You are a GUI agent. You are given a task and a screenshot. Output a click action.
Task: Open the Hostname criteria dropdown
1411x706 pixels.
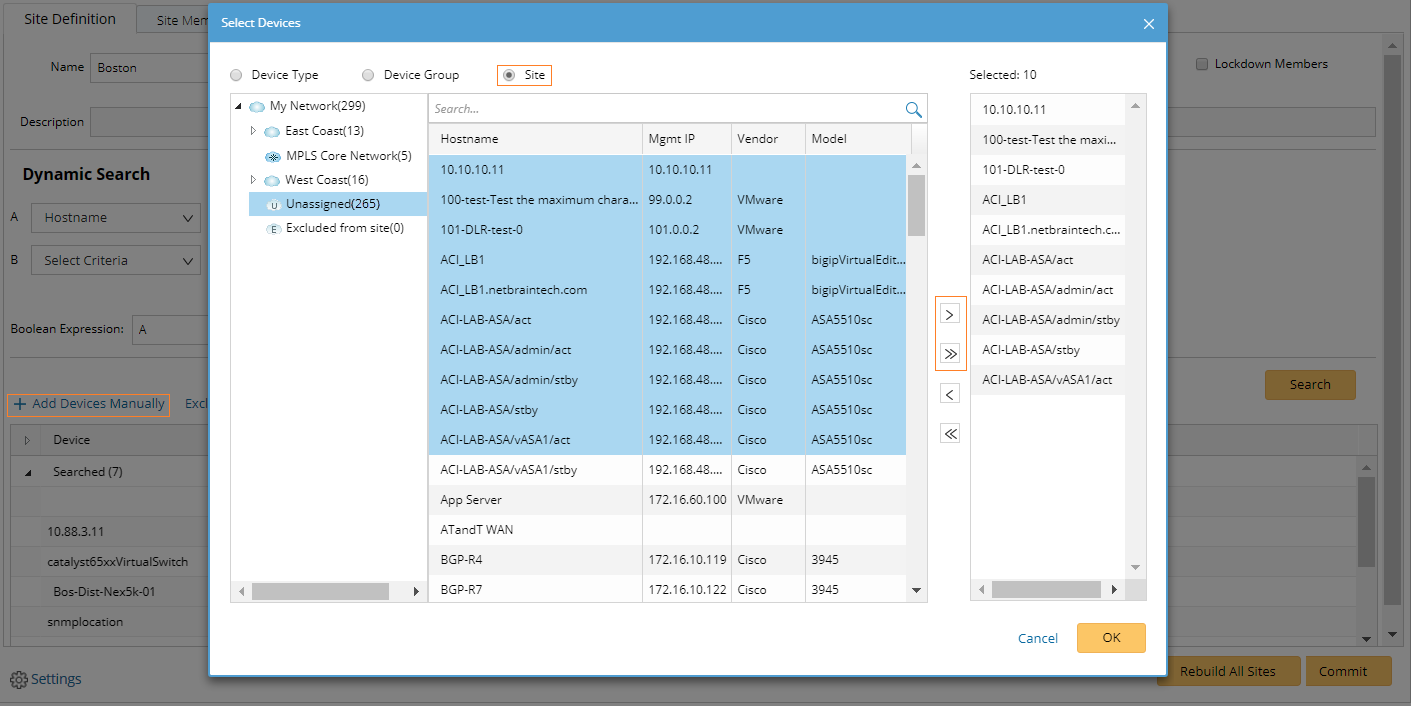[117, 218]
